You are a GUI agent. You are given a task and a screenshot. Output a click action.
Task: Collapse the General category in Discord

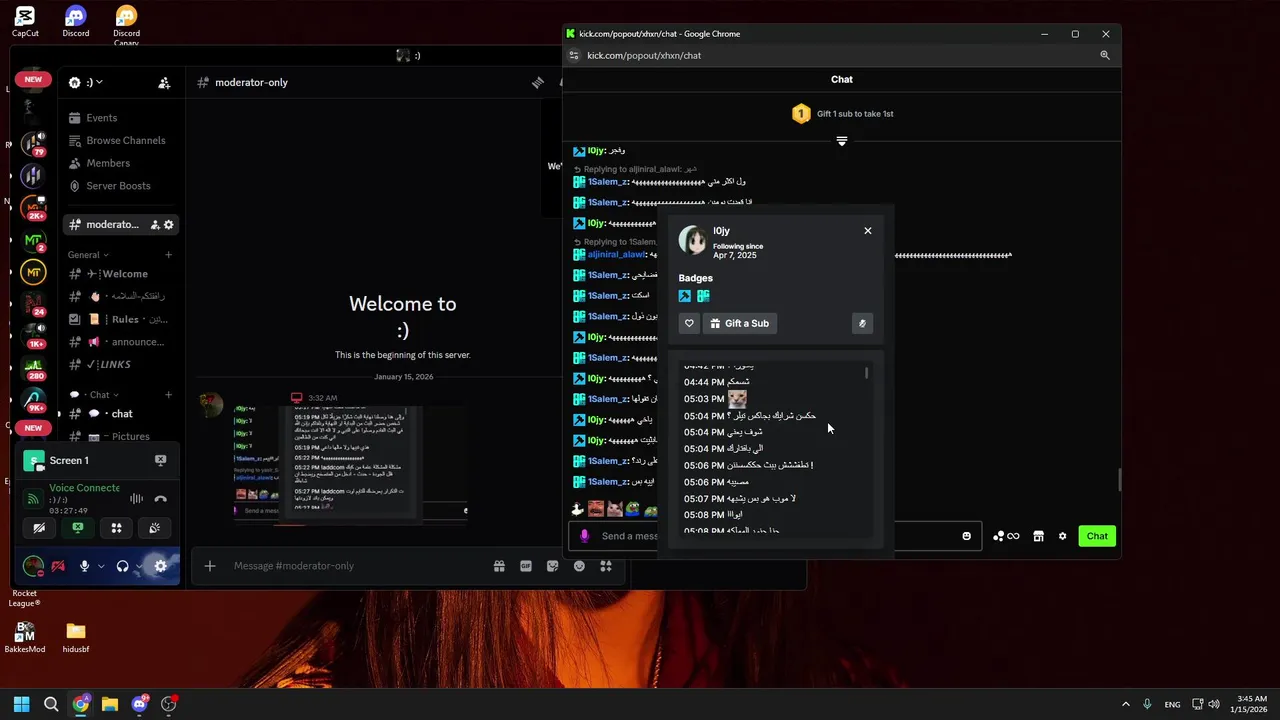(88, 255)
